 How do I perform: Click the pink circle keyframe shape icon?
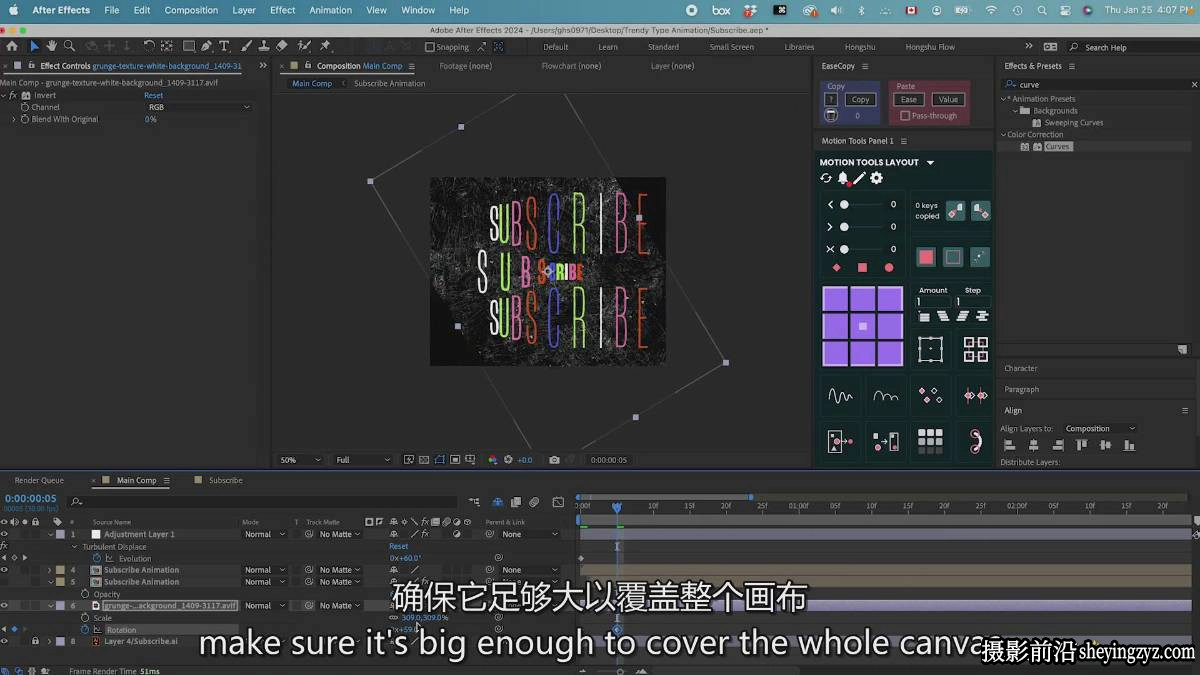(889, 268)
